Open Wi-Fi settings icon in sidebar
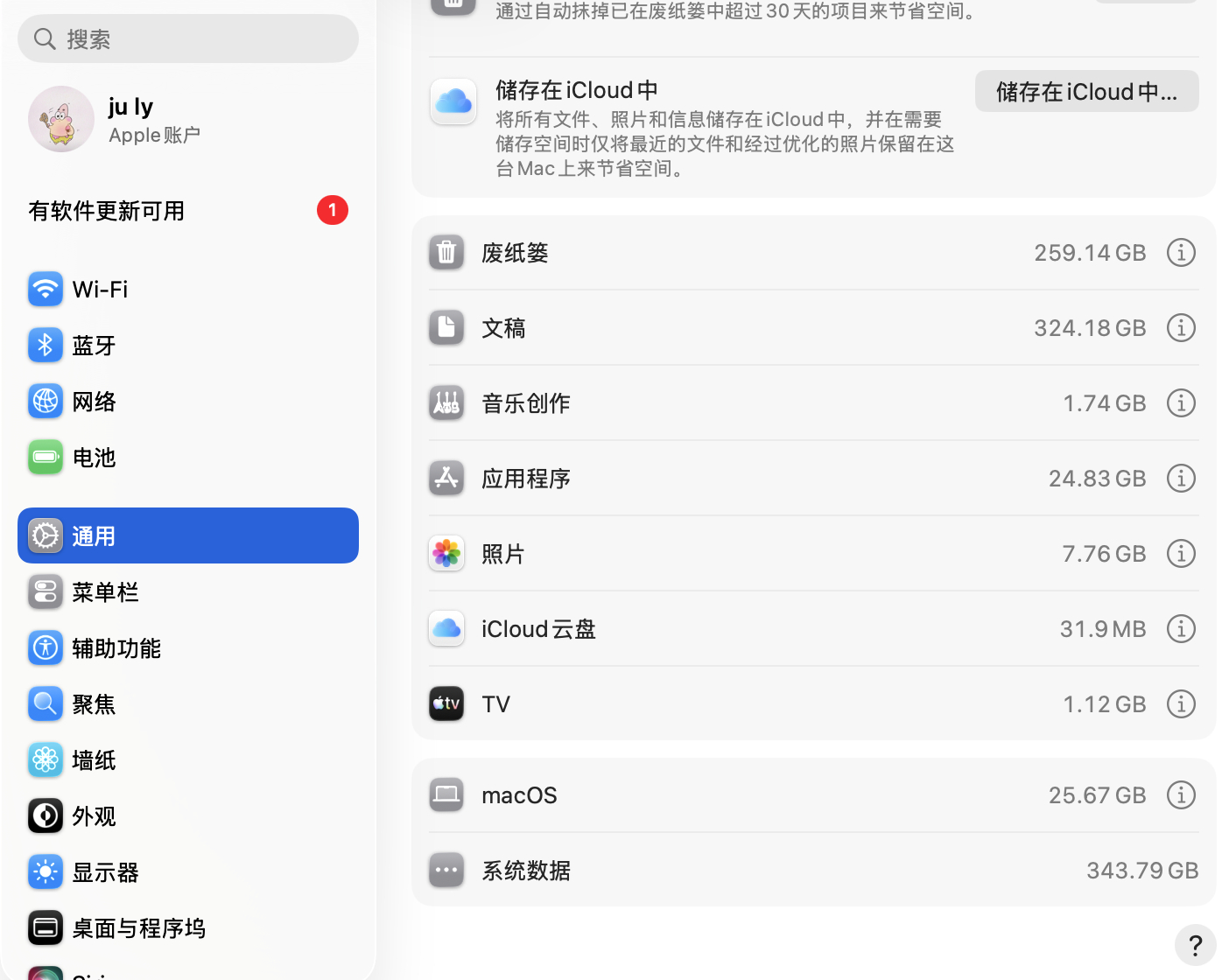 click(46, 289)
